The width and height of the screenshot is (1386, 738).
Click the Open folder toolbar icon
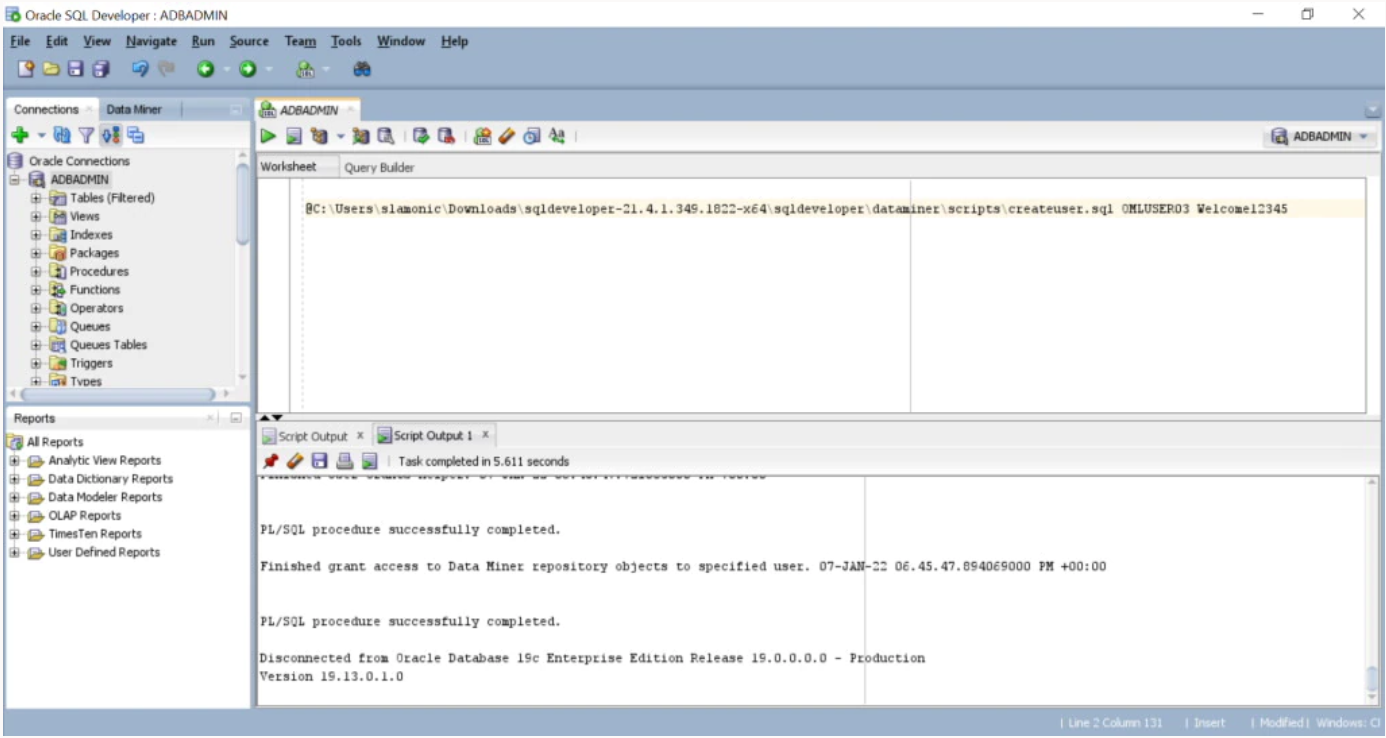pyautogui.click(x=50, y=69)
